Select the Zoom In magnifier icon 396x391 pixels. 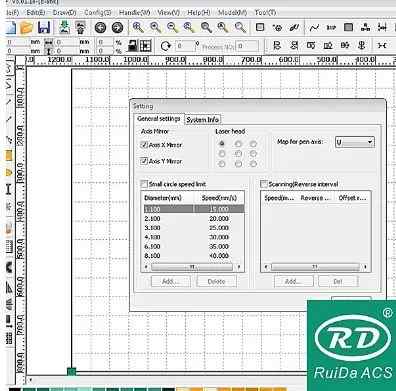pos(138,27)
